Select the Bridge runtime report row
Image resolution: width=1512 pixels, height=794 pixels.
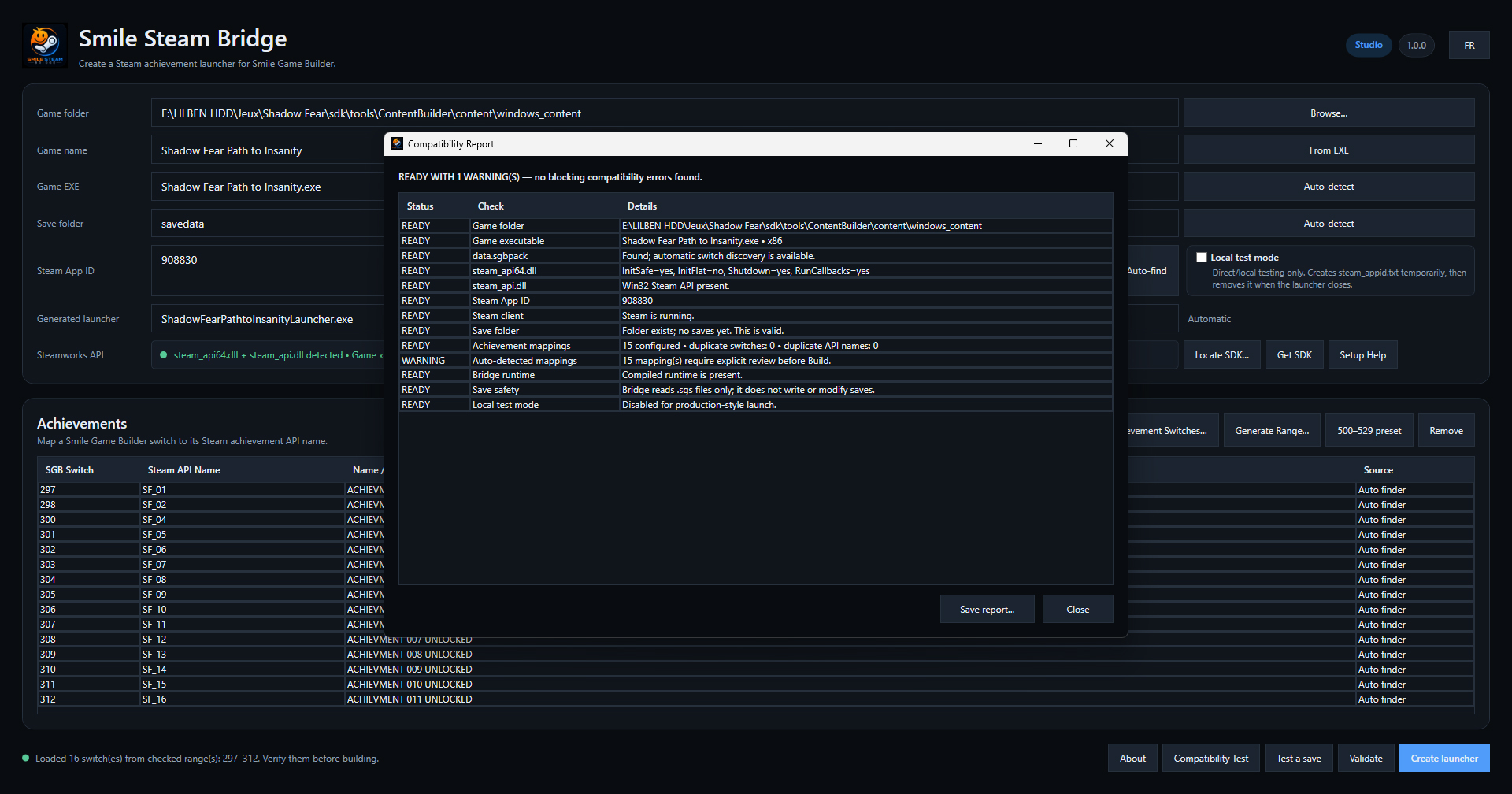point(756,374)
